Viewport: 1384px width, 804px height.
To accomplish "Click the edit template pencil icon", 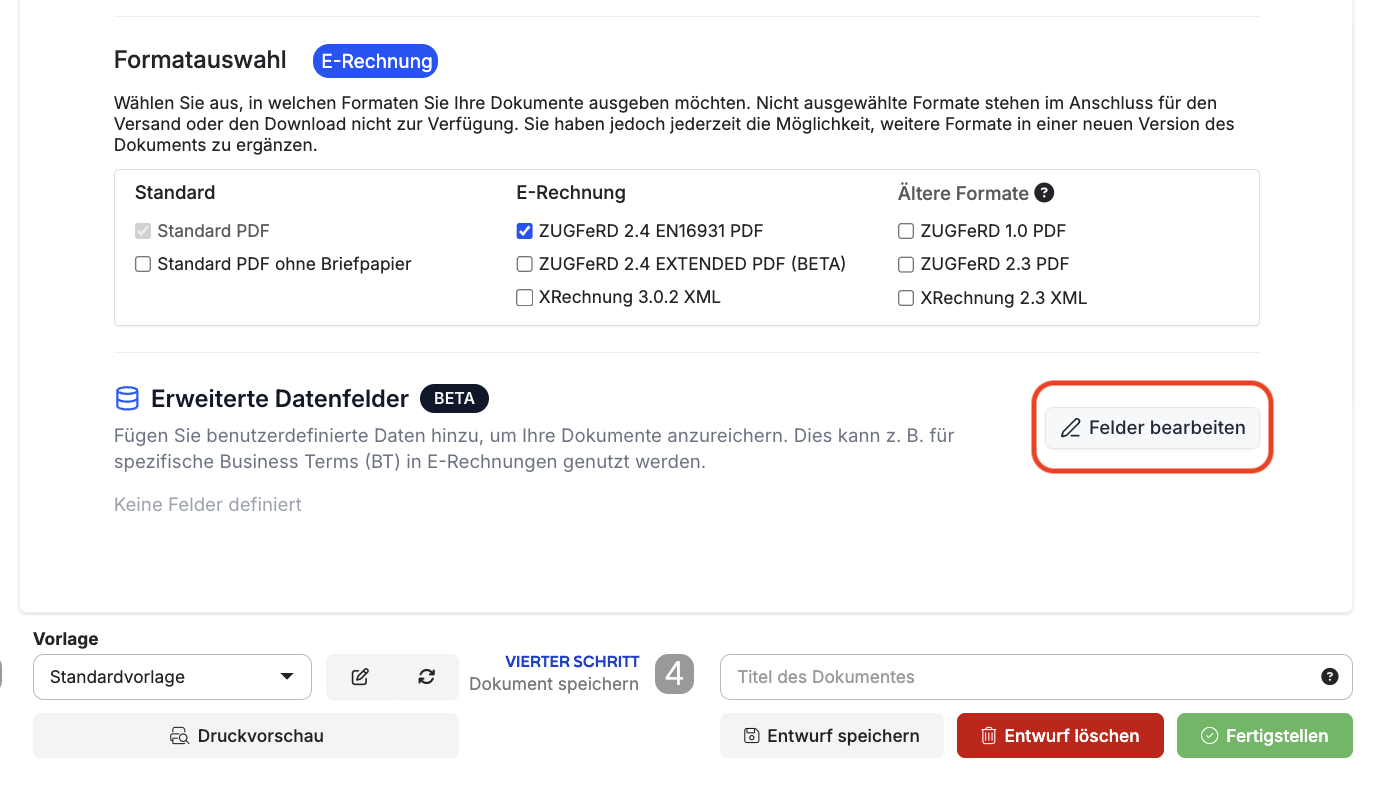I will pyautogui.click(x=360, y=677).
